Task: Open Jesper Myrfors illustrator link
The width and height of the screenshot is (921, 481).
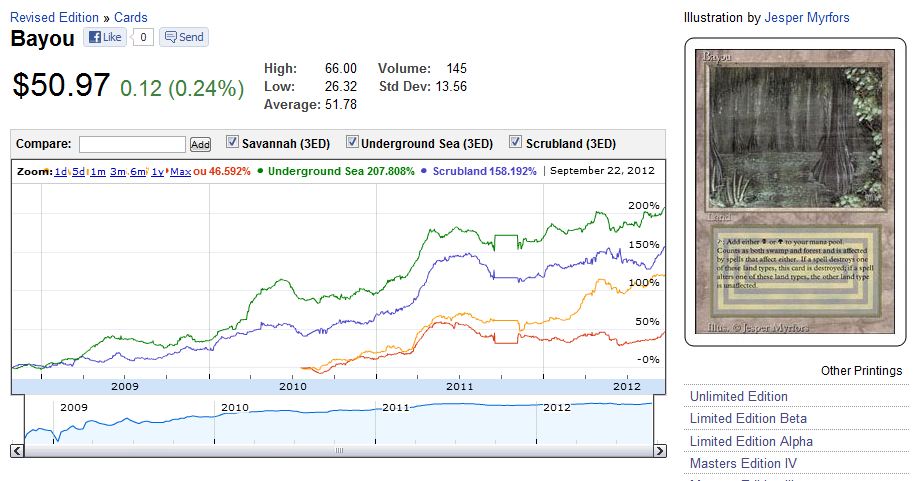Action: (x=807, y=17)
